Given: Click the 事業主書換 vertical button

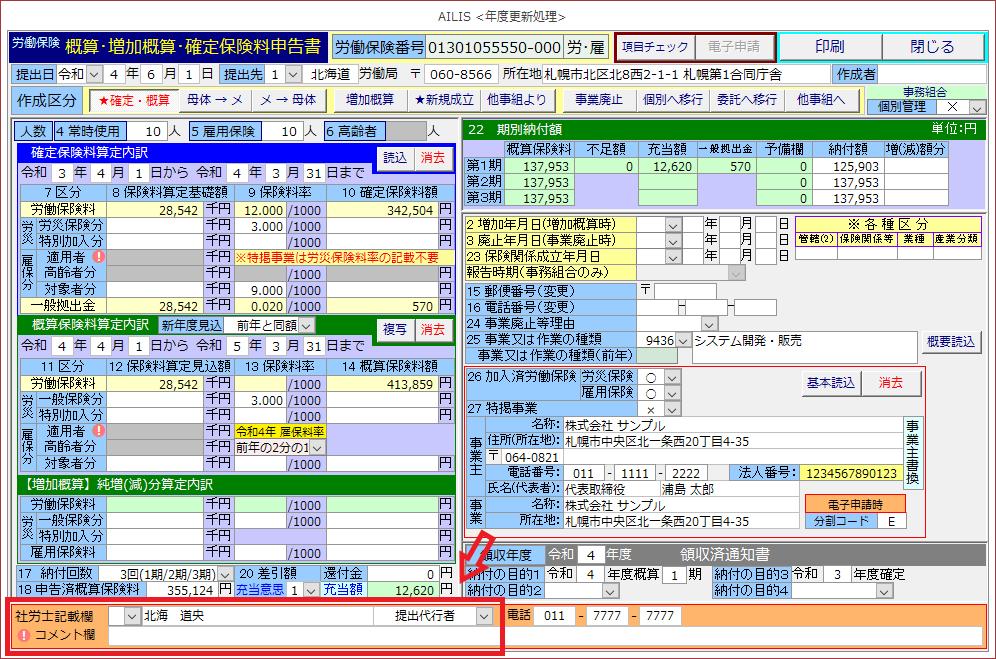Looking at the screenshot, I should (x=912, y=451).
